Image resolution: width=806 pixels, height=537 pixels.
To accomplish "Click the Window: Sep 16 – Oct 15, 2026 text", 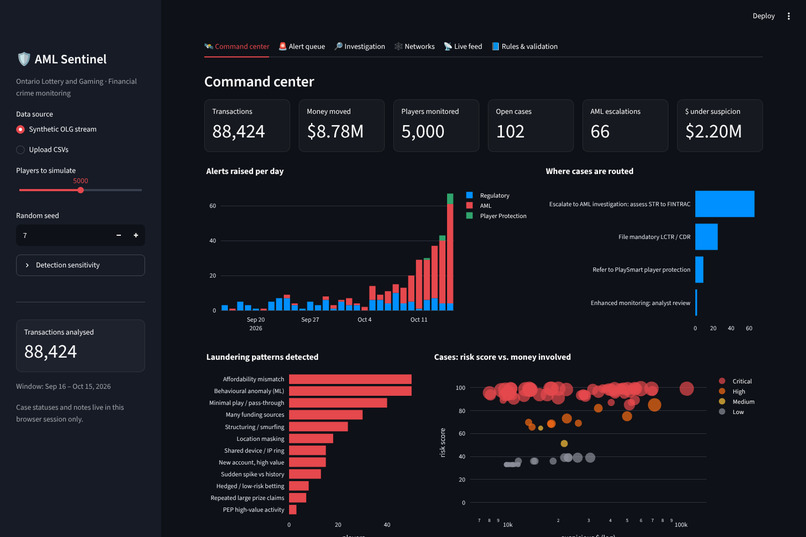I will (x=63, y=386).
